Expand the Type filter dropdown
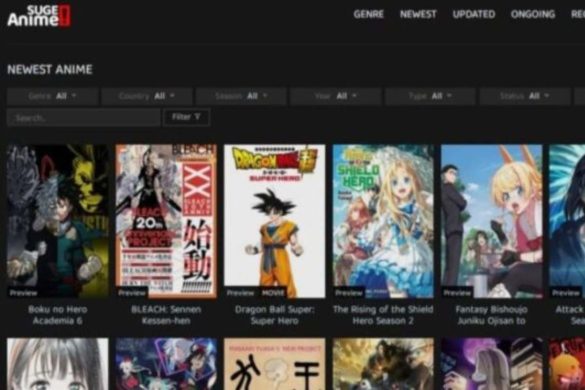The width and height of the screenshot is (585, 390). tap(430, 96)
